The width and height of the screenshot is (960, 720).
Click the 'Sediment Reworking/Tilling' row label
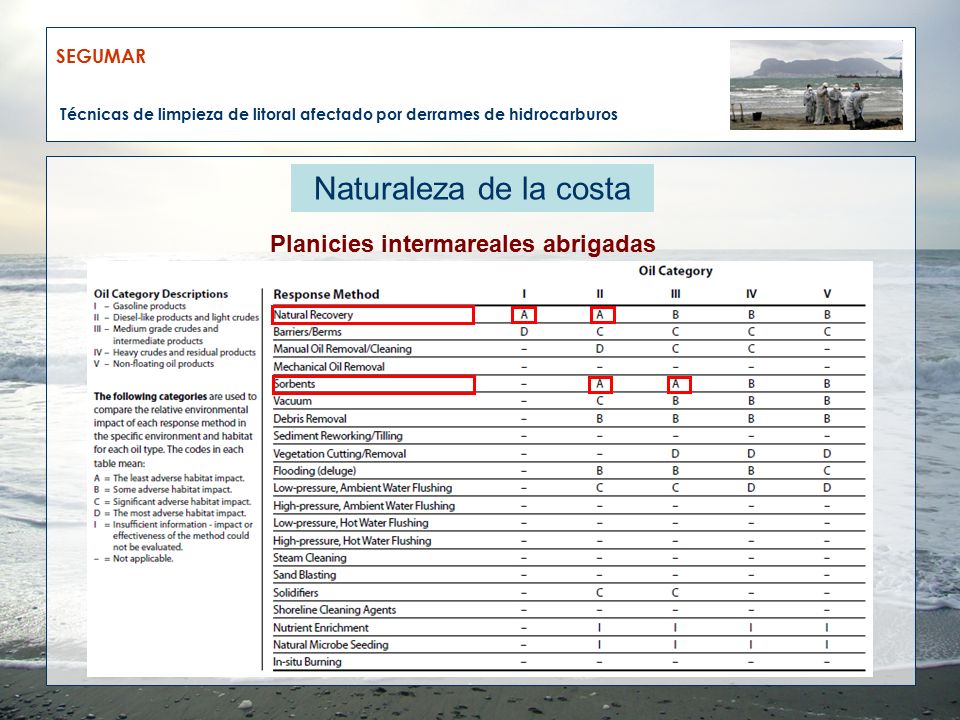tap(338, 436)
